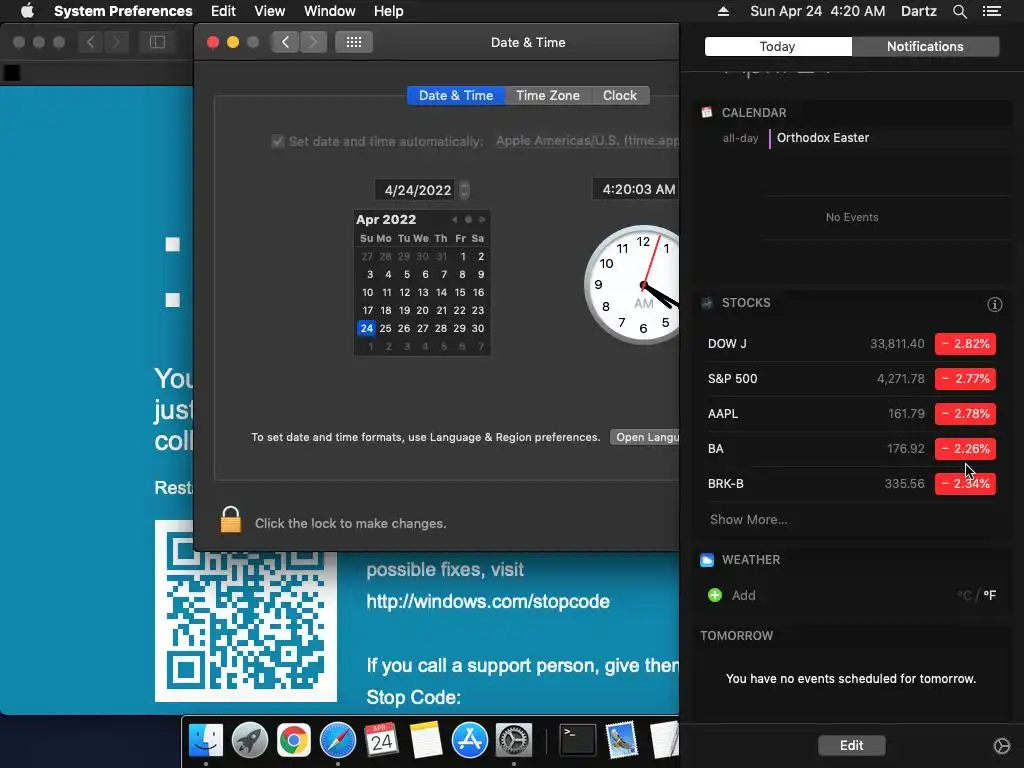The width and height of the screenshot is (1024, 768).
Task: Select day 15 in the calendar
Action: pyautogui.click(x=460, y=292)
